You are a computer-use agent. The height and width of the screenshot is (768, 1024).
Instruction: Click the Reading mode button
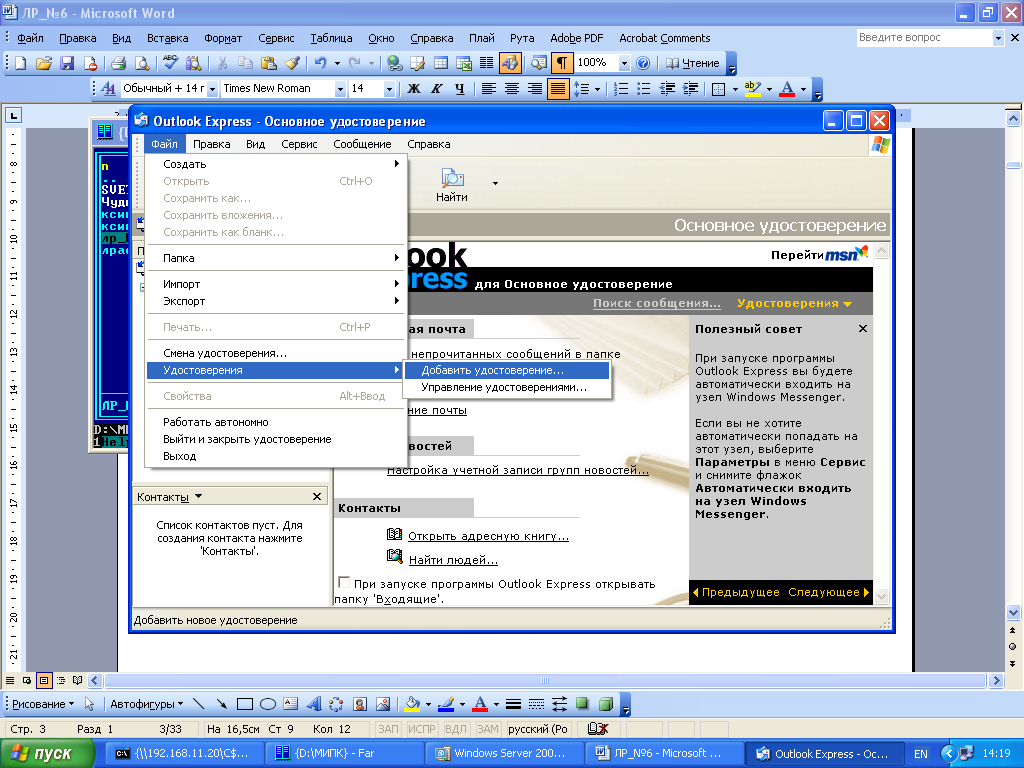[693, 63]
